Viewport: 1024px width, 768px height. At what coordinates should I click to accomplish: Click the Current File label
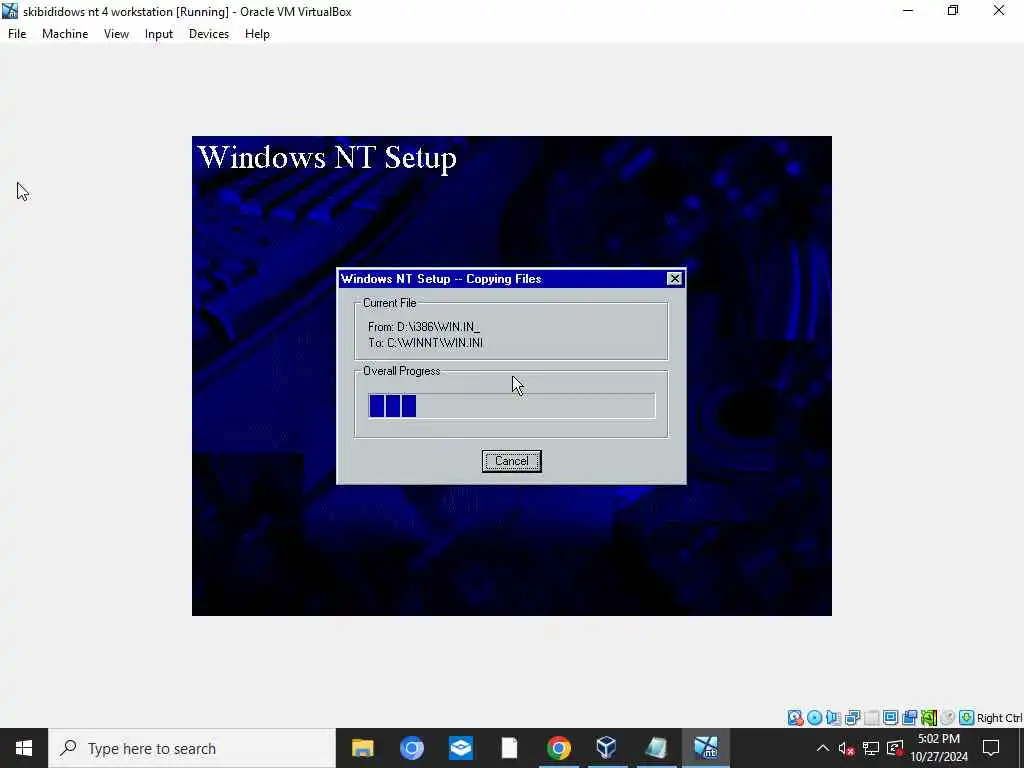(389, 303)
